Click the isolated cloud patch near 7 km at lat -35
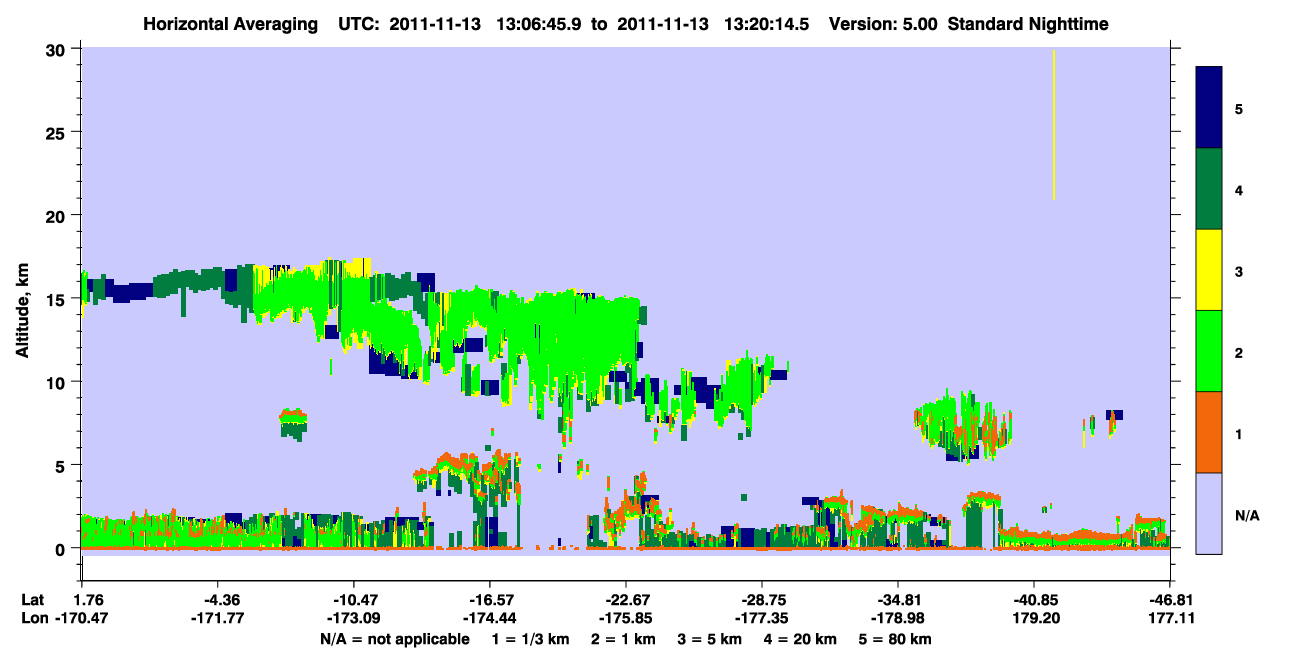 pyautogui.click(x=963, y=425)
